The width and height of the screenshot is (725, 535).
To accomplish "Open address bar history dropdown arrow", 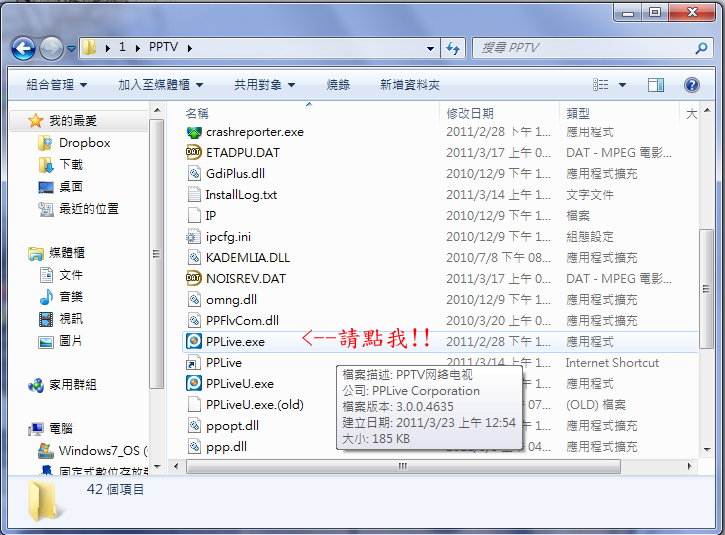I will 430,48.
